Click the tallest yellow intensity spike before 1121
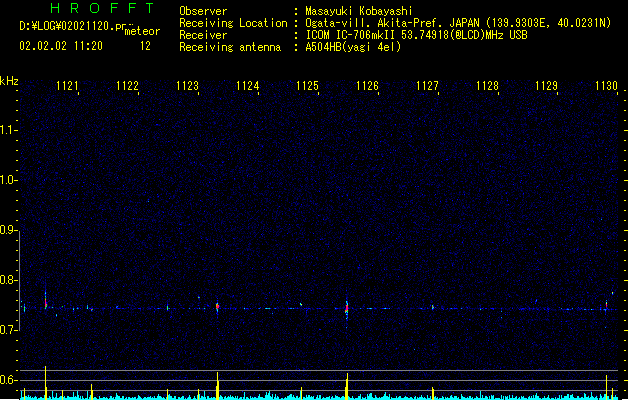 click(45, 382)
